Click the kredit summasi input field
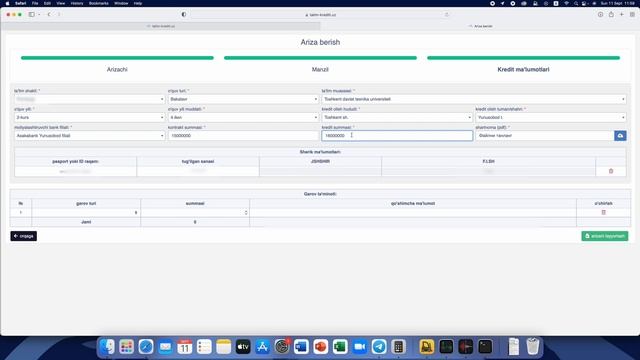 pos(397,136)
